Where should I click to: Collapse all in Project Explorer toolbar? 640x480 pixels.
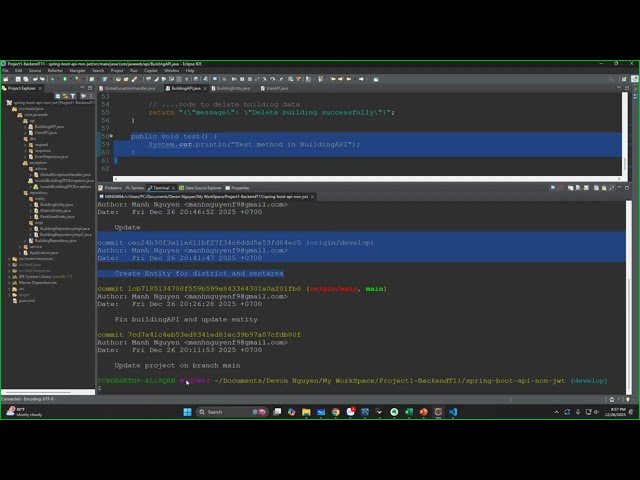click(x=58, y=96)
